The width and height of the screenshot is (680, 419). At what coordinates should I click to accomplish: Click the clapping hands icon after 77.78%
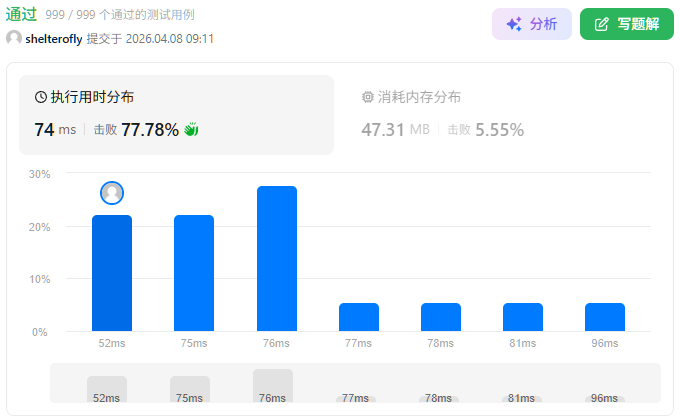click(192, 129)
